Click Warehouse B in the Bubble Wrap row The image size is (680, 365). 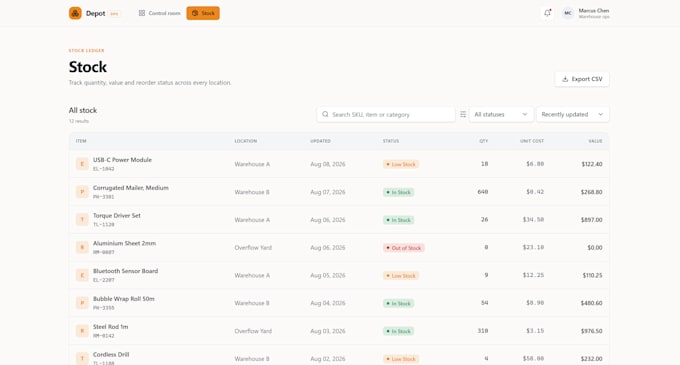click(x=252, y=303)
